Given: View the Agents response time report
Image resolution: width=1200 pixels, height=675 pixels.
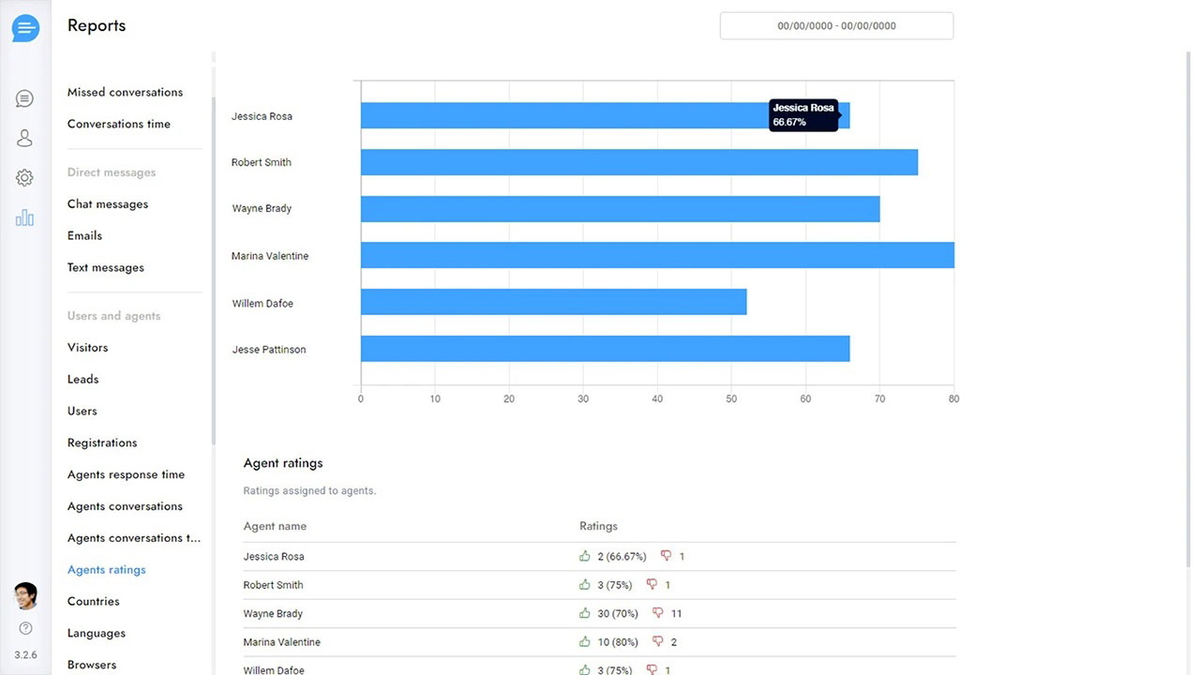Looking at the screenshot, I should [x=126, y=474].
